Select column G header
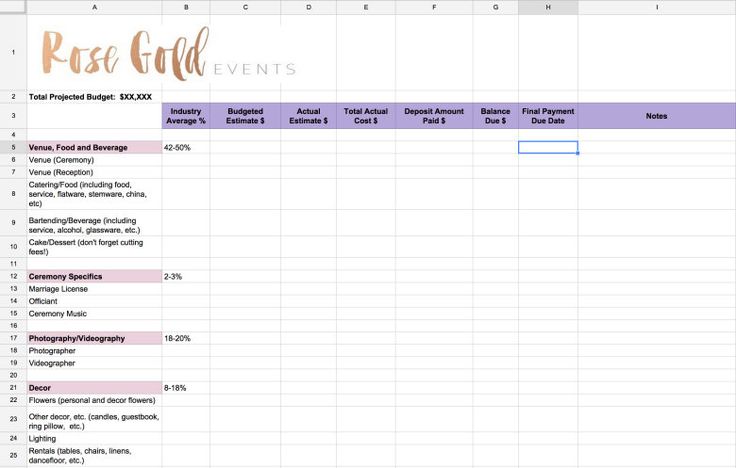 pyautogui.click(x=495, y=7)
